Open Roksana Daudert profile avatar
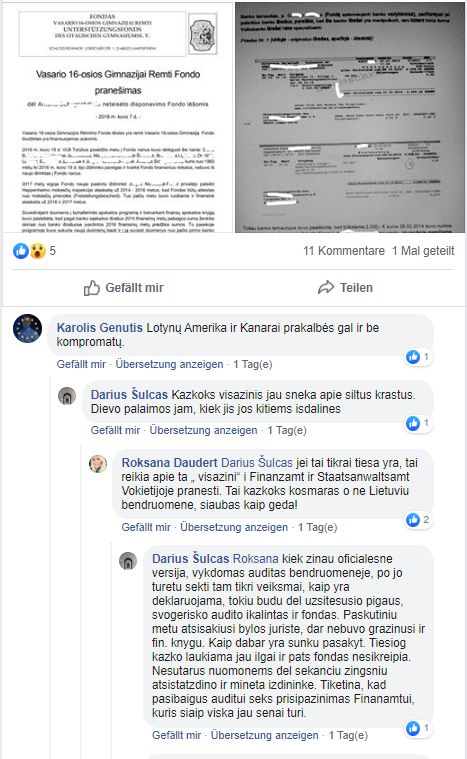This screenshot has height=759, width=467. point(98,464)
